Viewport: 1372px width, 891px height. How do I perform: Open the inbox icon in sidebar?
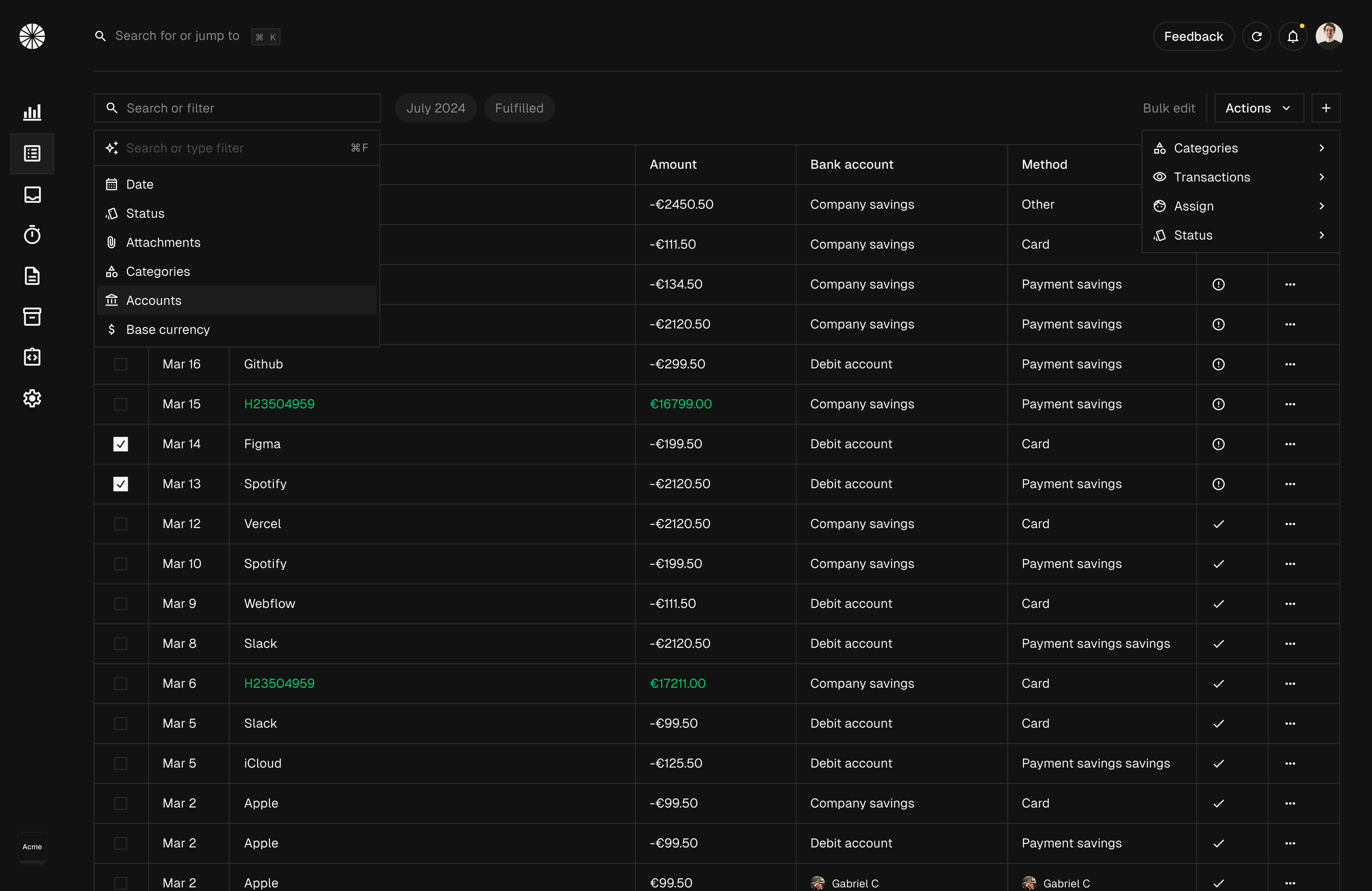pos(32,194)
